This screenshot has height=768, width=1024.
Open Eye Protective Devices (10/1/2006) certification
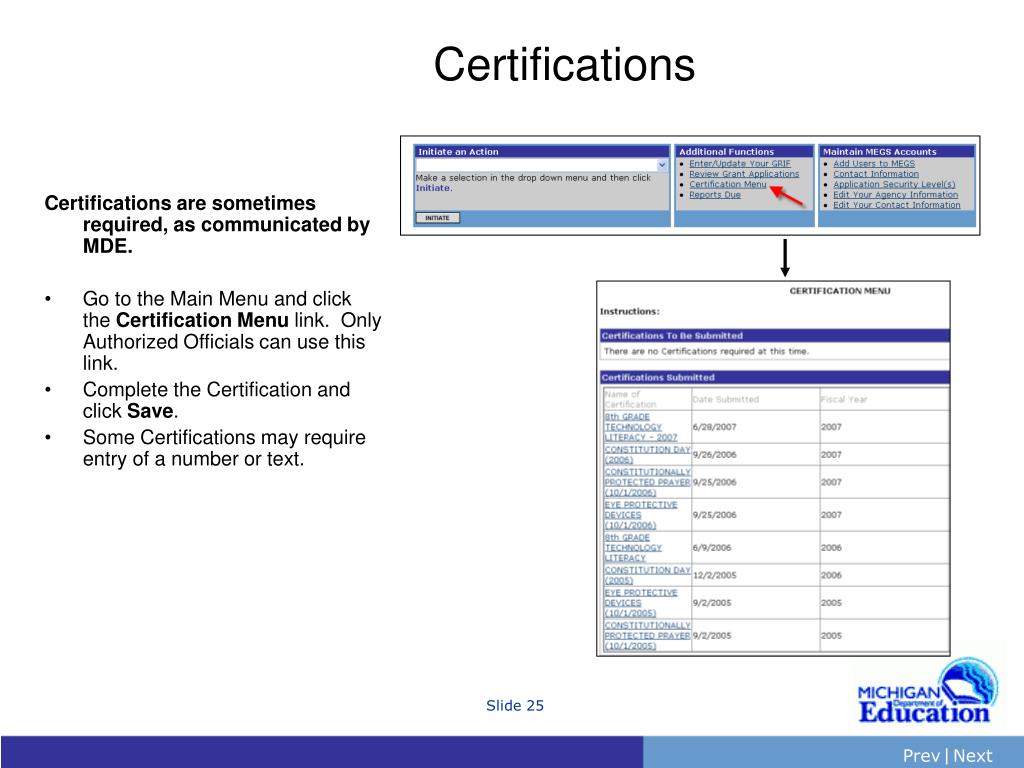click(x=640, y=515)
